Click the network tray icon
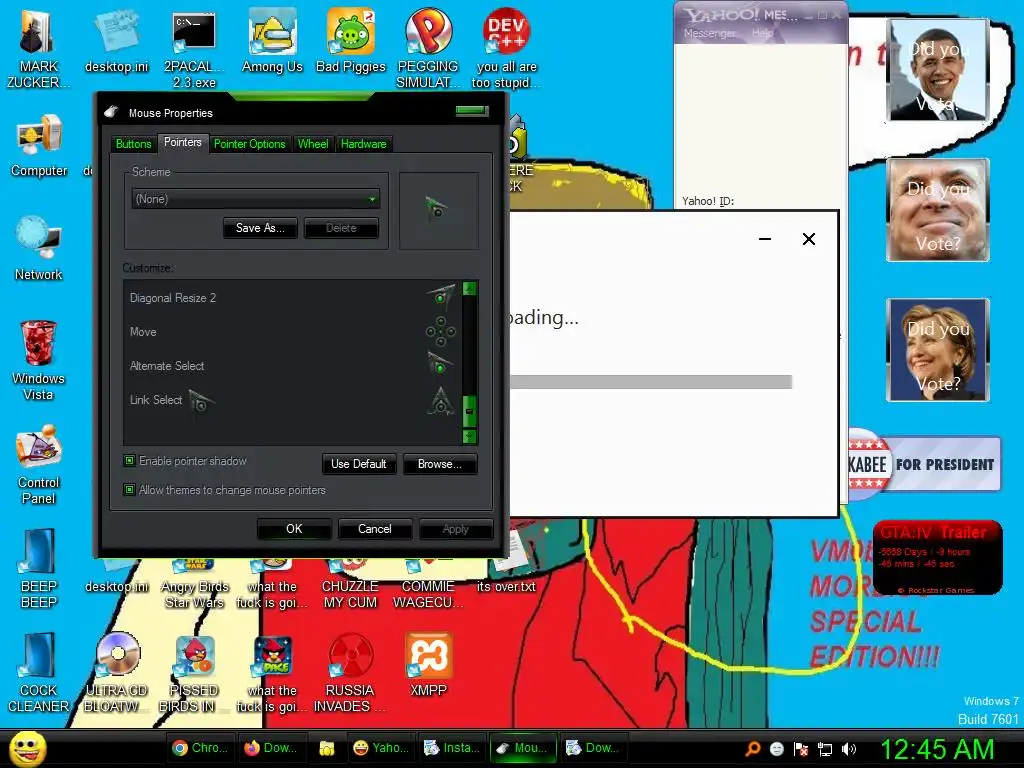The image size is (1024, 768). point(825,749)
